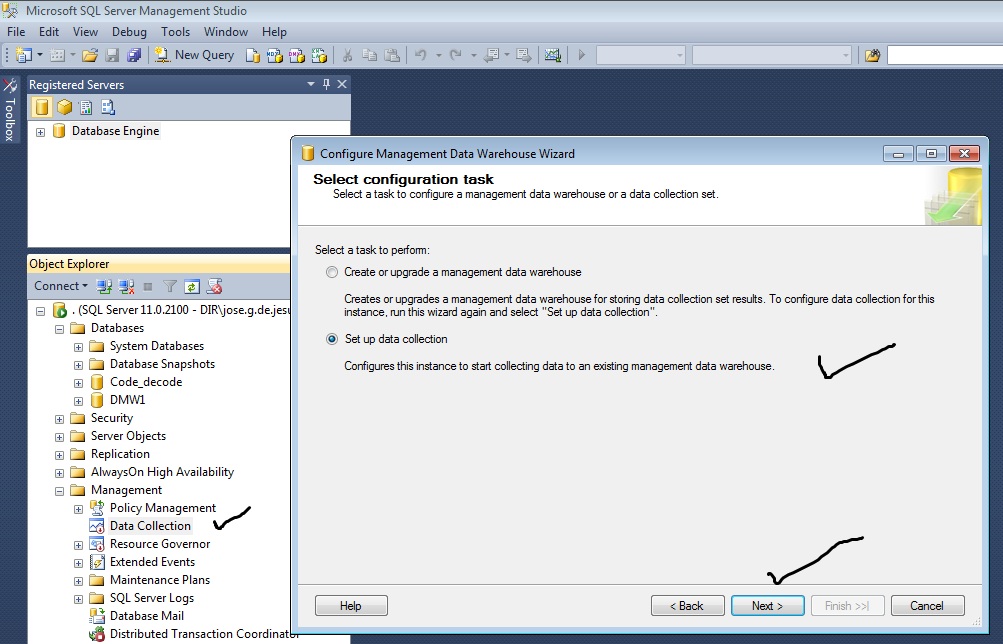Click the Undo arrow icon

420,56
